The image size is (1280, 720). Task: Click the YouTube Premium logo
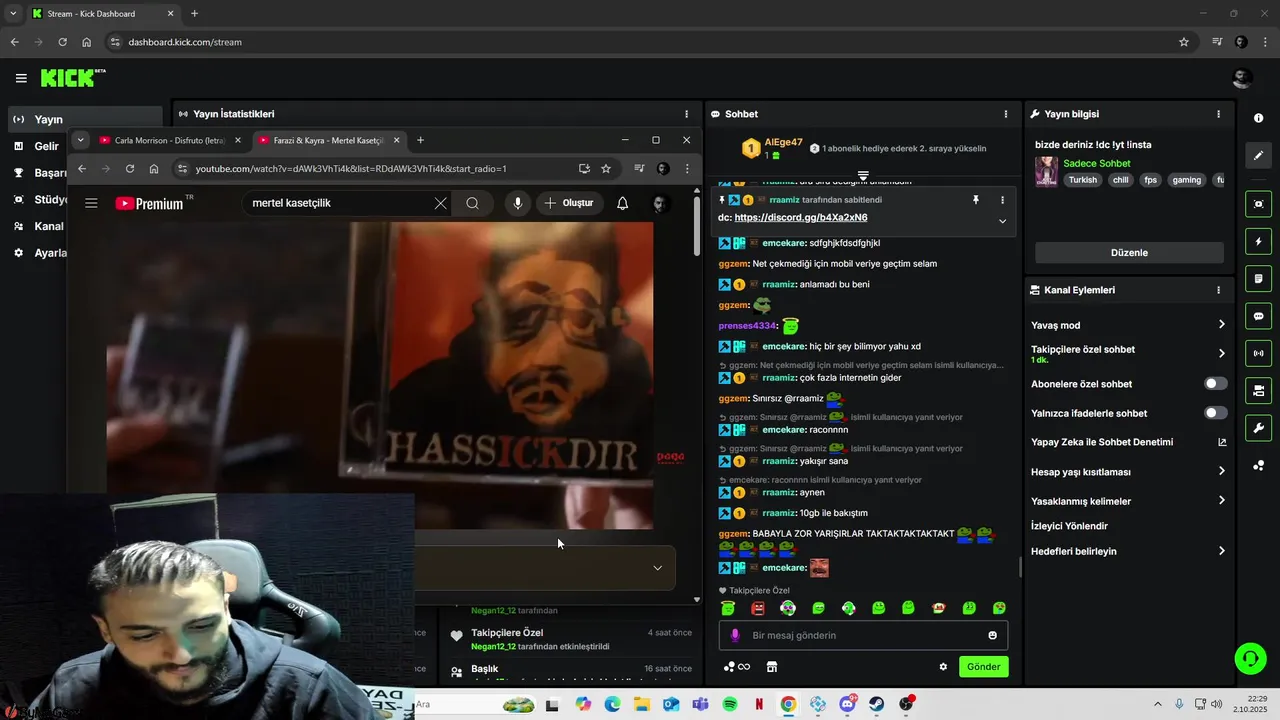[x=150, y=203]
